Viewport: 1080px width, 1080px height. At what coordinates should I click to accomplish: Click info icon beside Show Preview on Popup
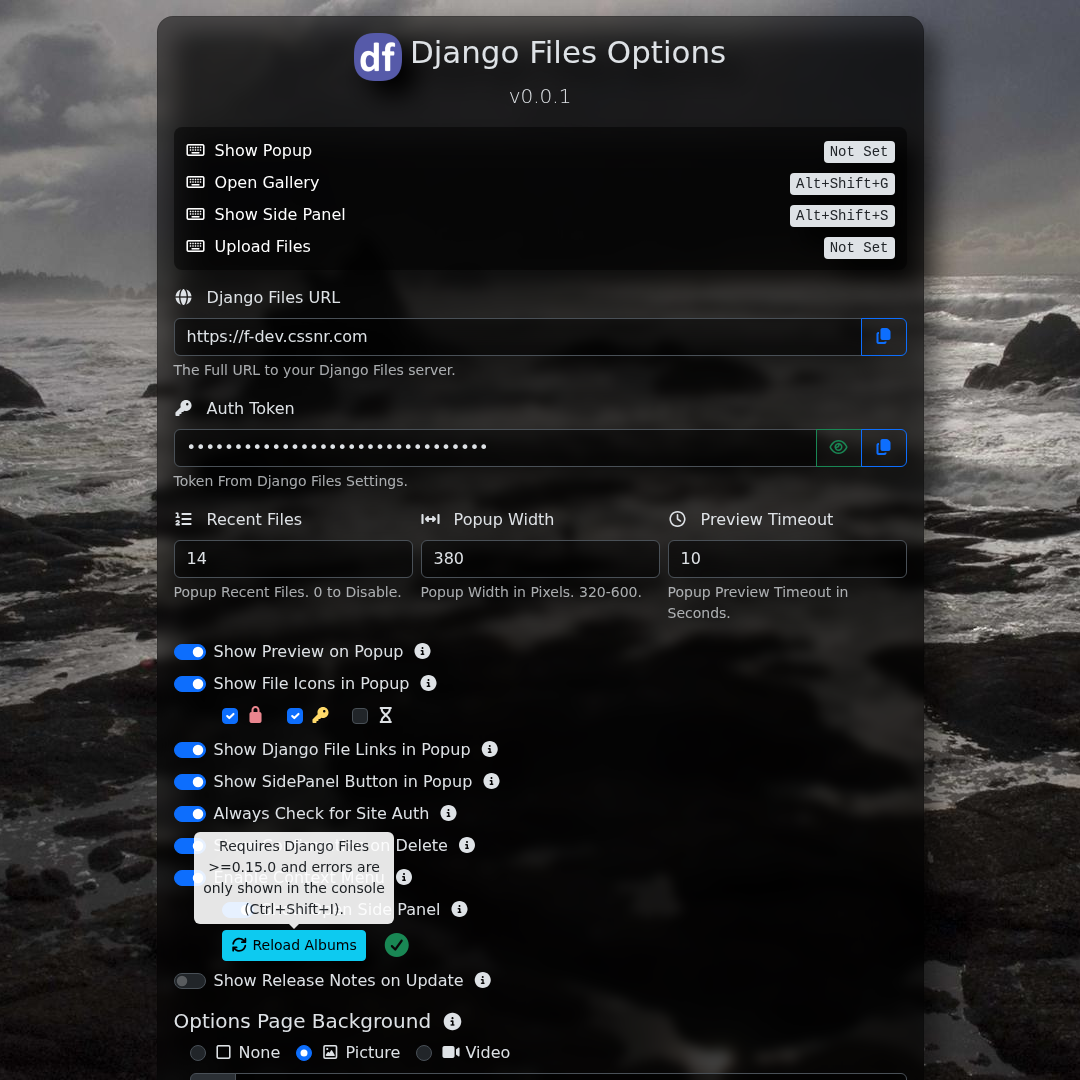(x=422, y=651)
